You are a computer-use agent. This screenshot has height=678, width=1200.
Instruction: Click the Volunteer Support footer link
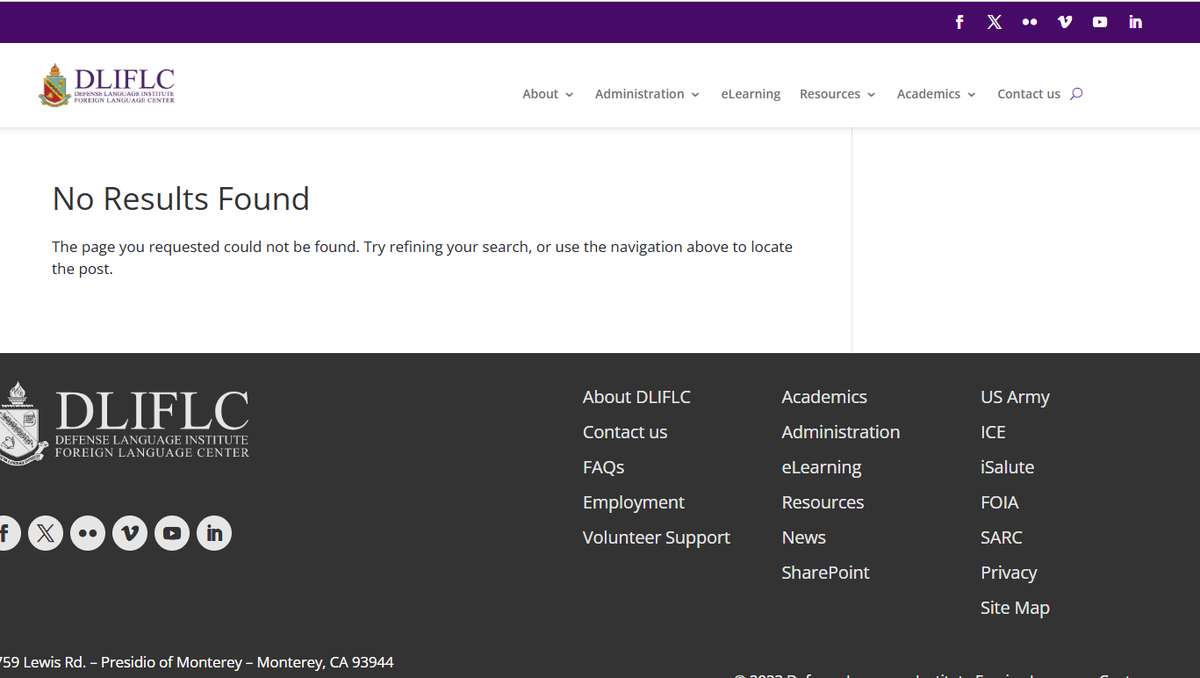tap(656, 537)
